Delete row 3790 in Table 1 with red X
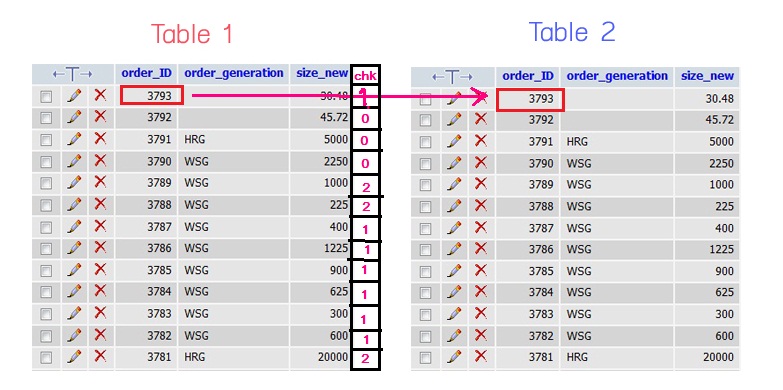This screenshot has height=390, width=783. (x=100, y=161)
